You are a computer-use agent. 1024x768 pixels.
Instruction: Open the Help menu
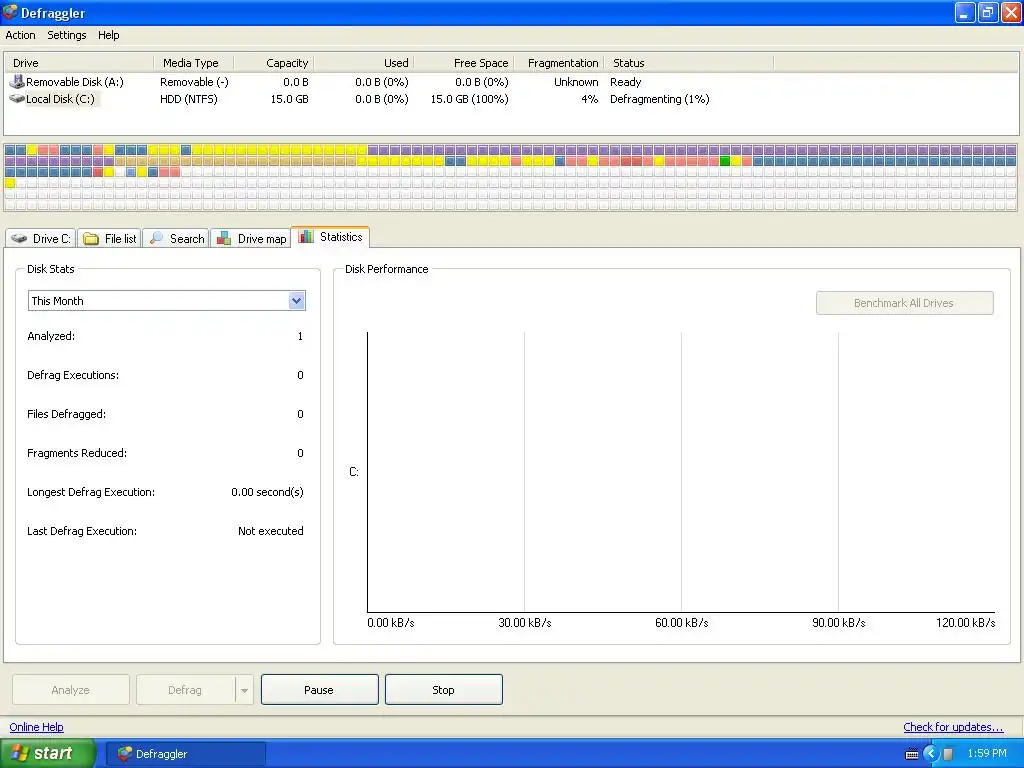click(x=108, y=35)
